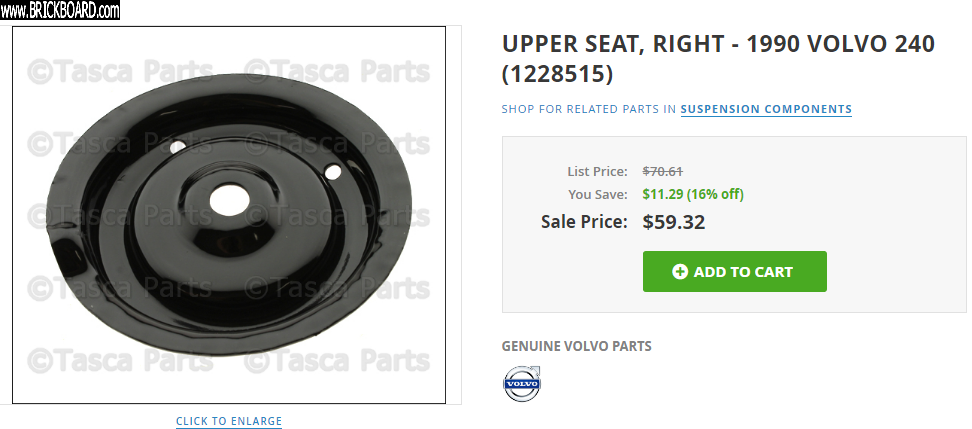Click the Genuine Volvo Parts heading
This screenshot has width=972, height=429.
[x=576, y=346]
